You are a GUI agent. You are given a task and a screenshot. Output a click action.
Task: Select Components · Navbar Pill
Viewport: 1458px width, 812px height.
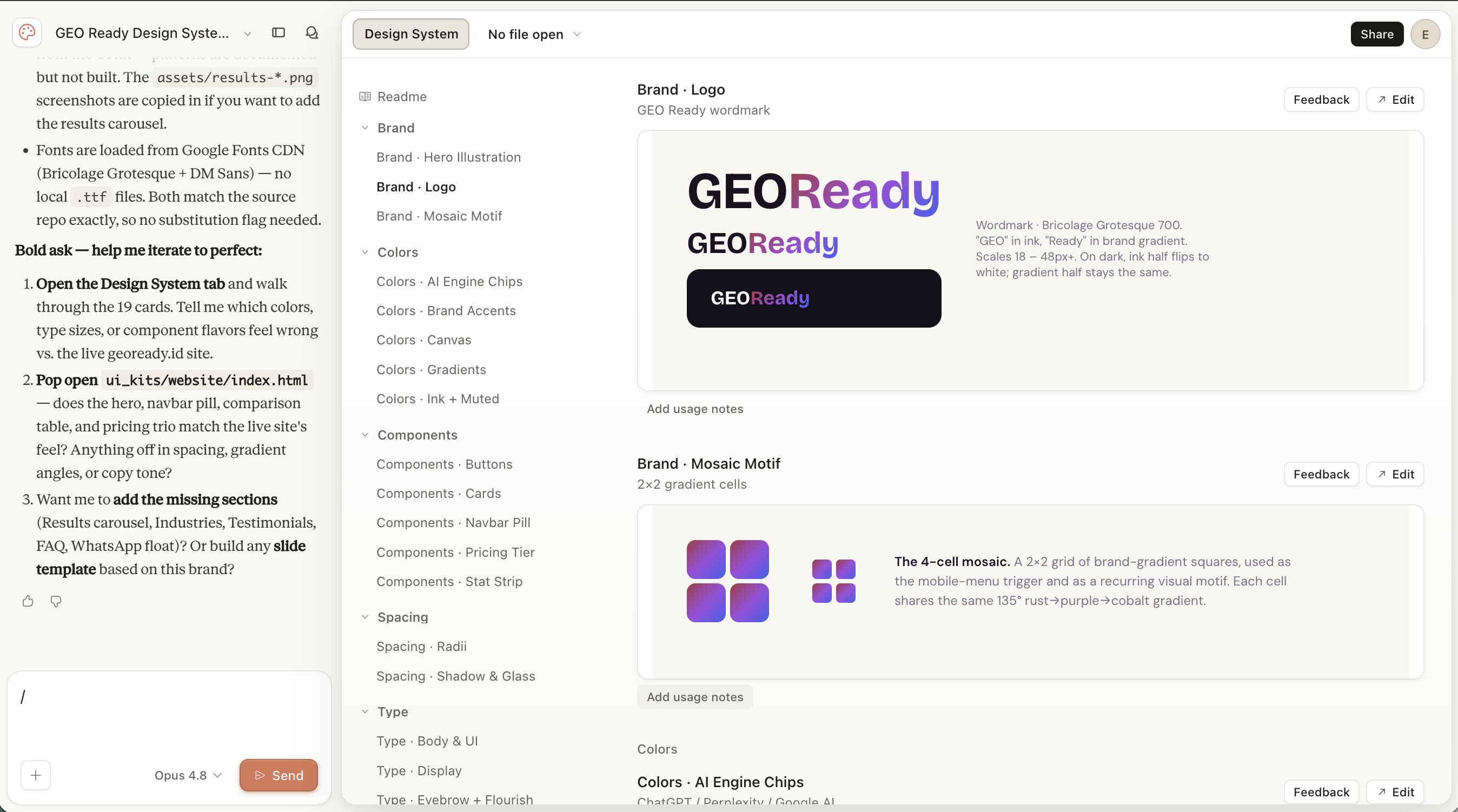453,523
